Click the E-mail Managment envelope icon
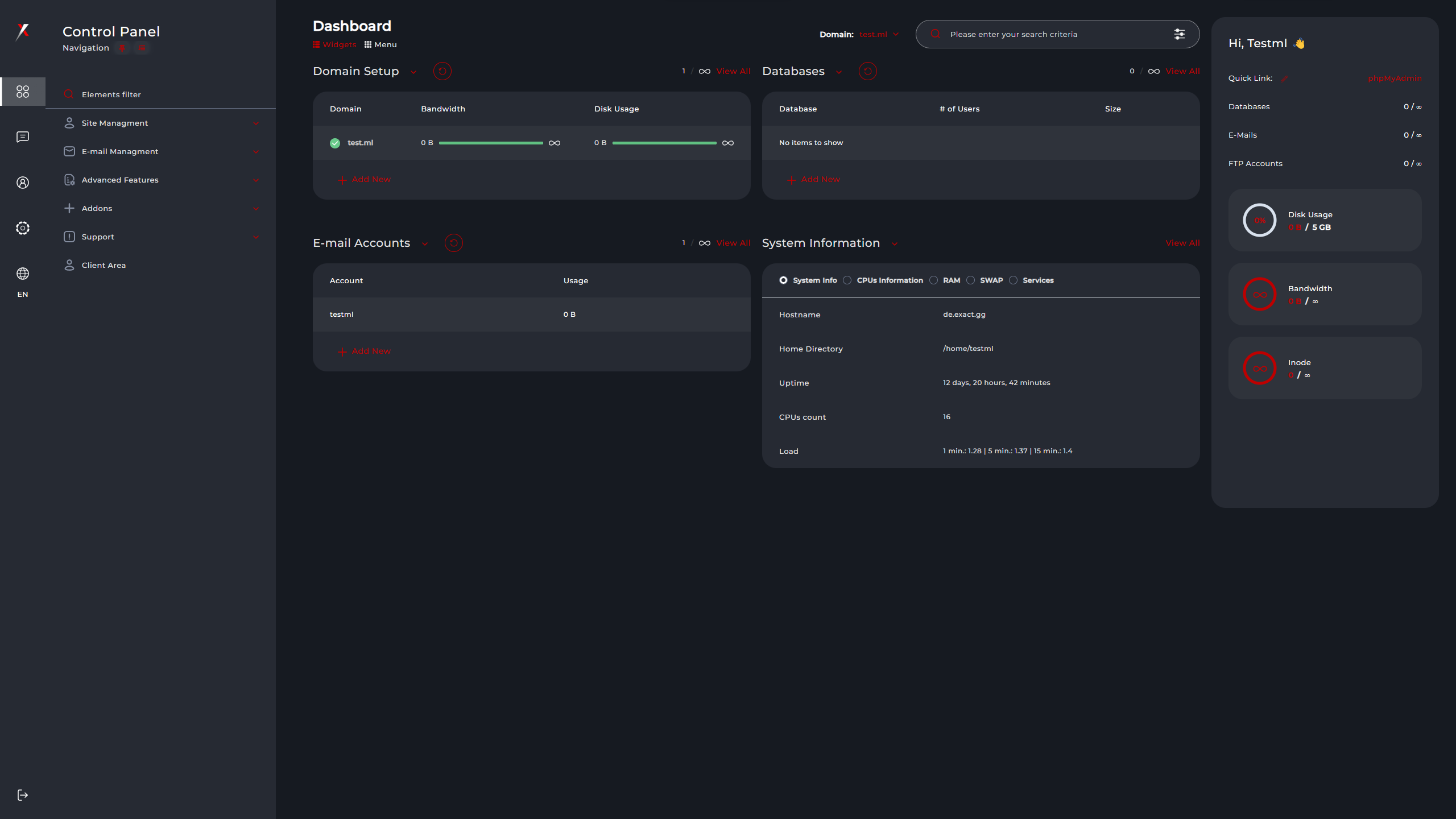The width and height of the screenshot is (1456, 819). (x=69, y=151)
